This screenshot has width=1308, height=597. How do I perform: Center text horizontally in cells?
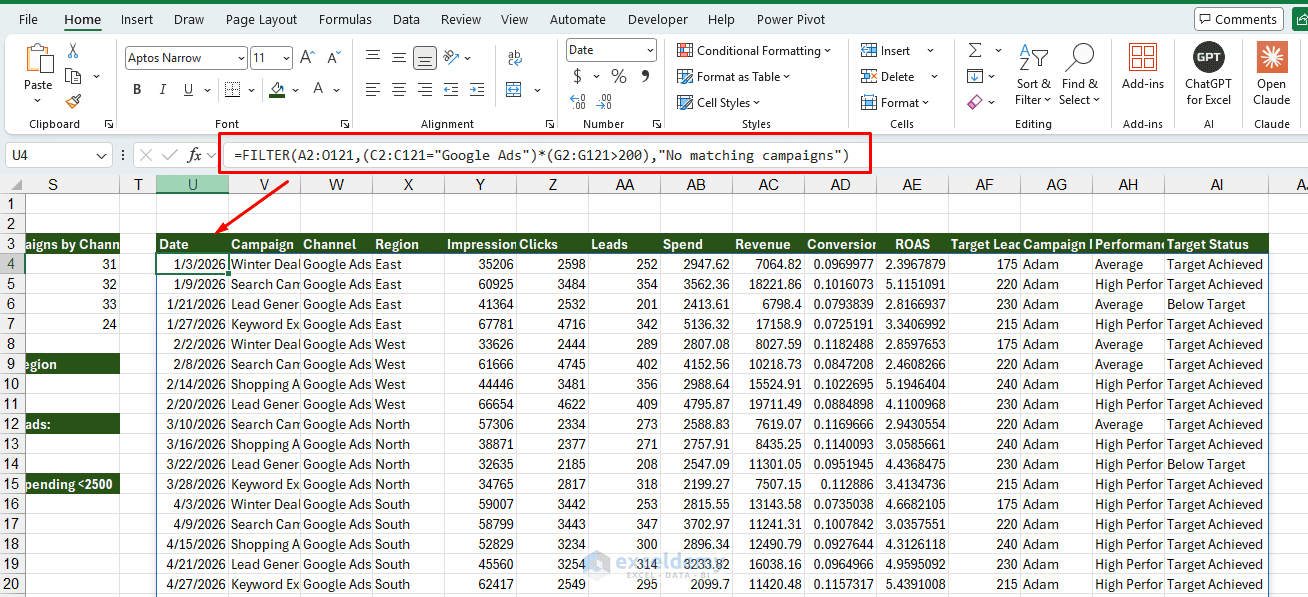[399, 90]
